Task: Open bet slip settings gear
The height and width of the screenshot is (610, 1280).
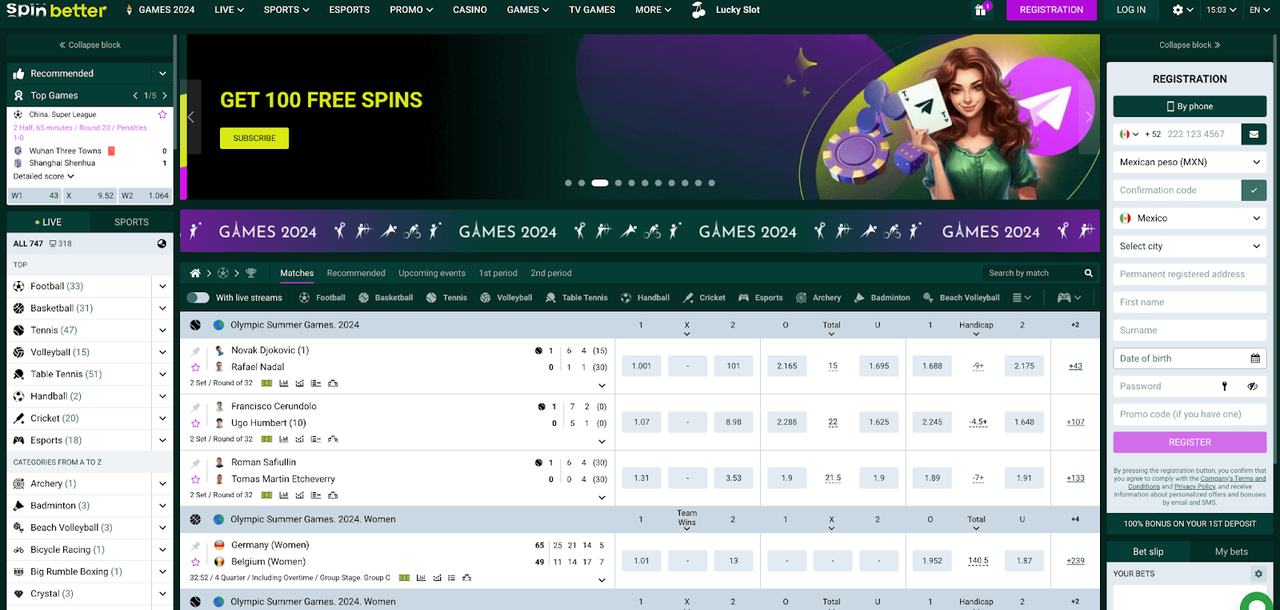Action: tap(1259, 574)
